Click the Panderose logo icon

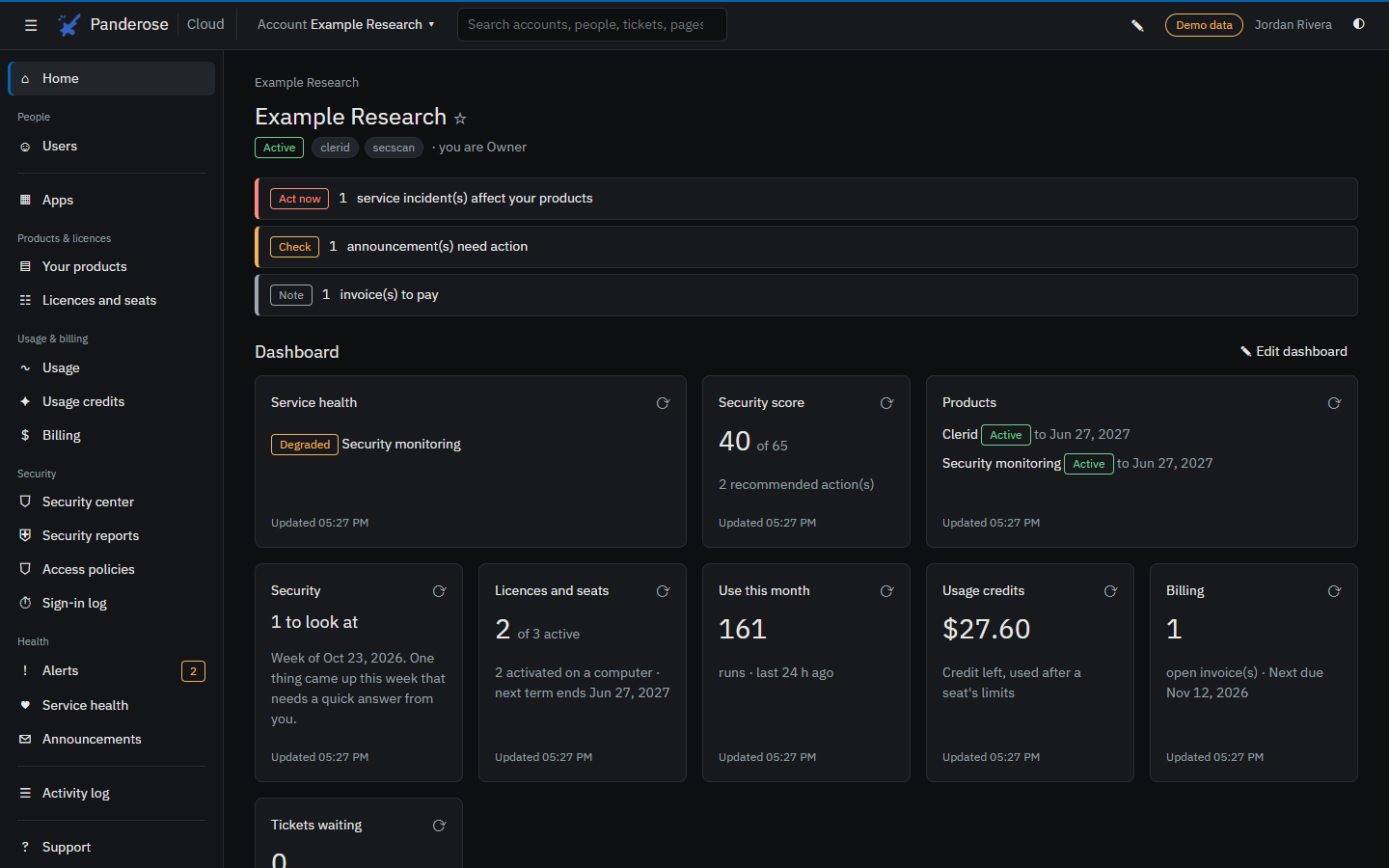tap(68, 25)
